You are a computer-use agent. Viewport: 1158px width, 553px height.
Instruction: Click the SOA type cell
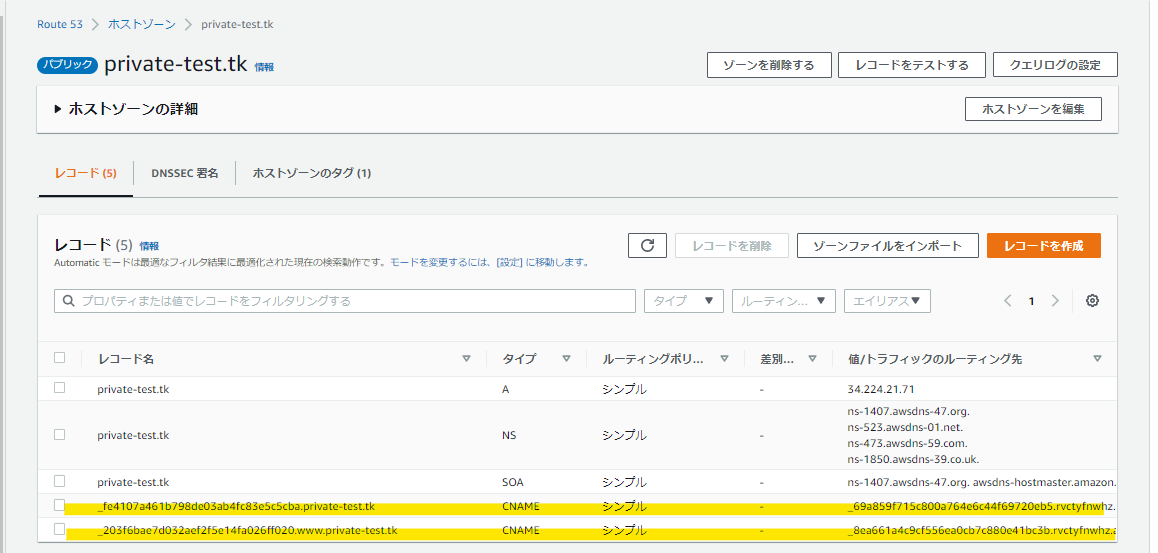[512, 482]
